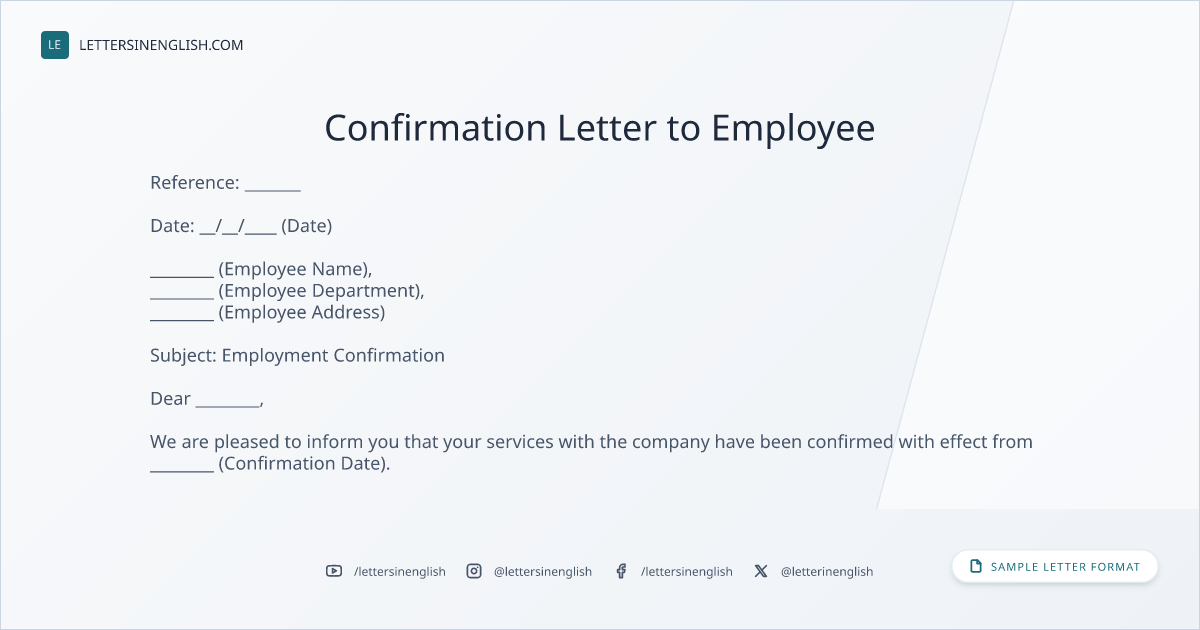Image resolution: width=1200 pixels, height=630 pixels.
Task: Click the YouTube icon
Action: (x=334, y=571)
